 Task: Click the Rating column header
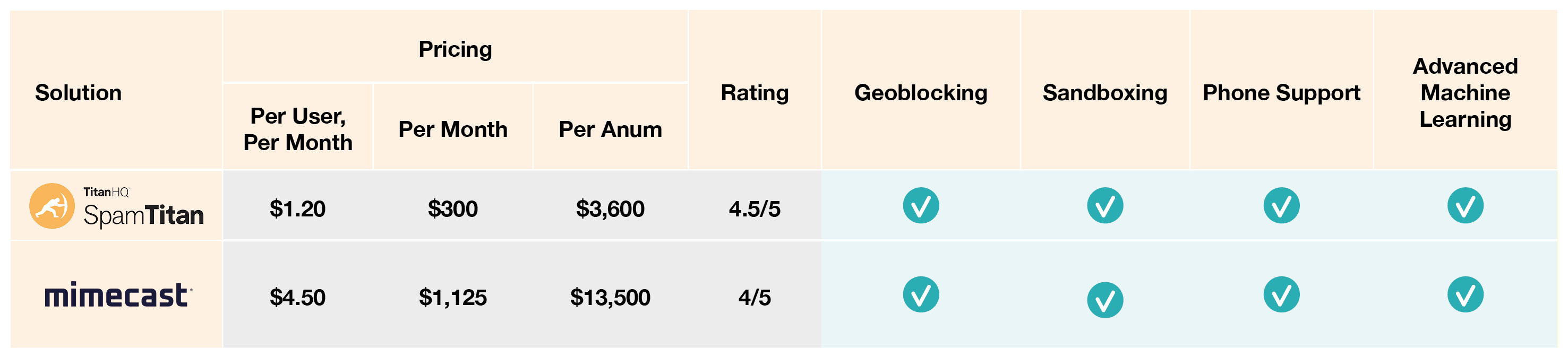coord(755,92)
